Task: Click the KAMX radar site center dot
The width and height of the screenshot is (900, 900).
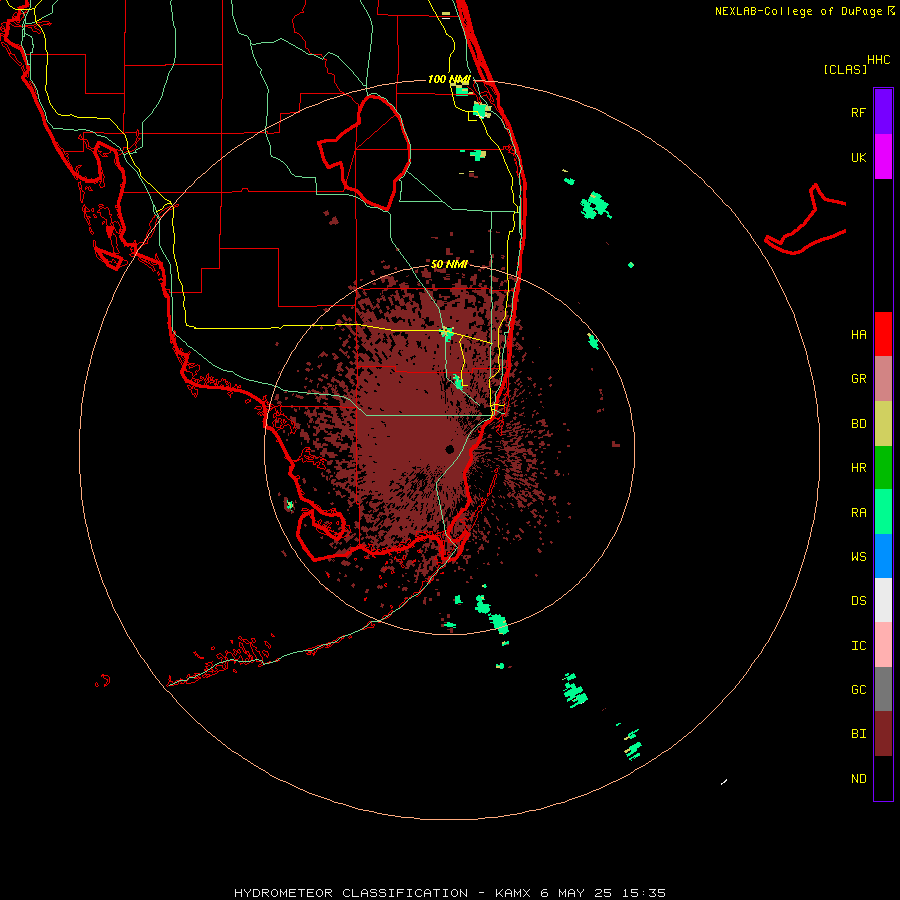Action: pyautogui.click(x=449, y=449)
